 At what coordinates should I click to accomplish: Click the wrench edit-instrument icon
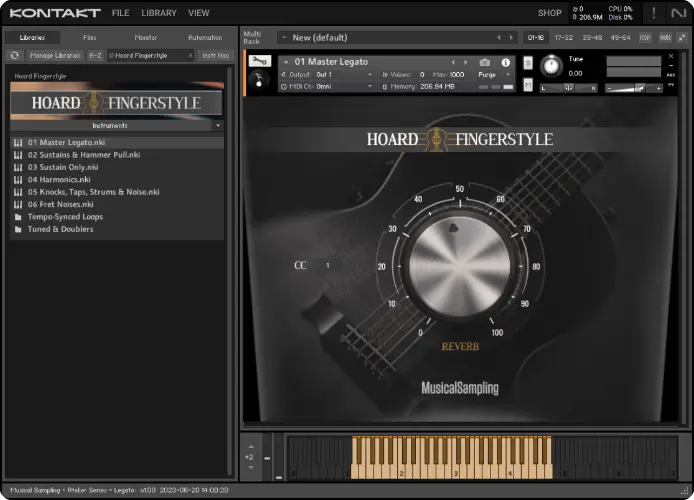[260, 61]
